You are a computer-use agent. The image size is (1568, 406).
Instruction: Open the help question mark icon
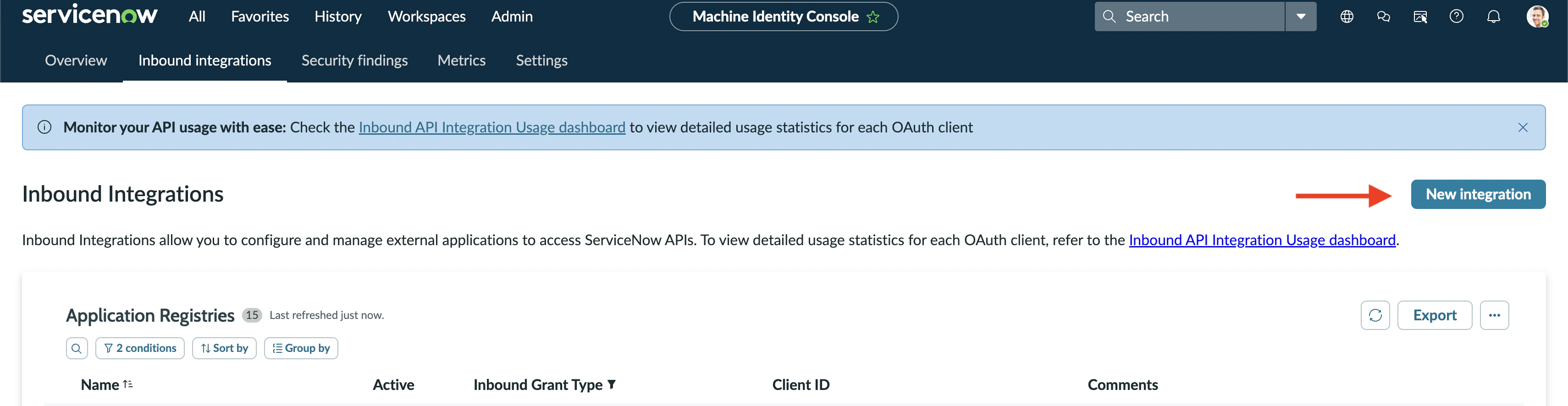[x=1456, y=16]
